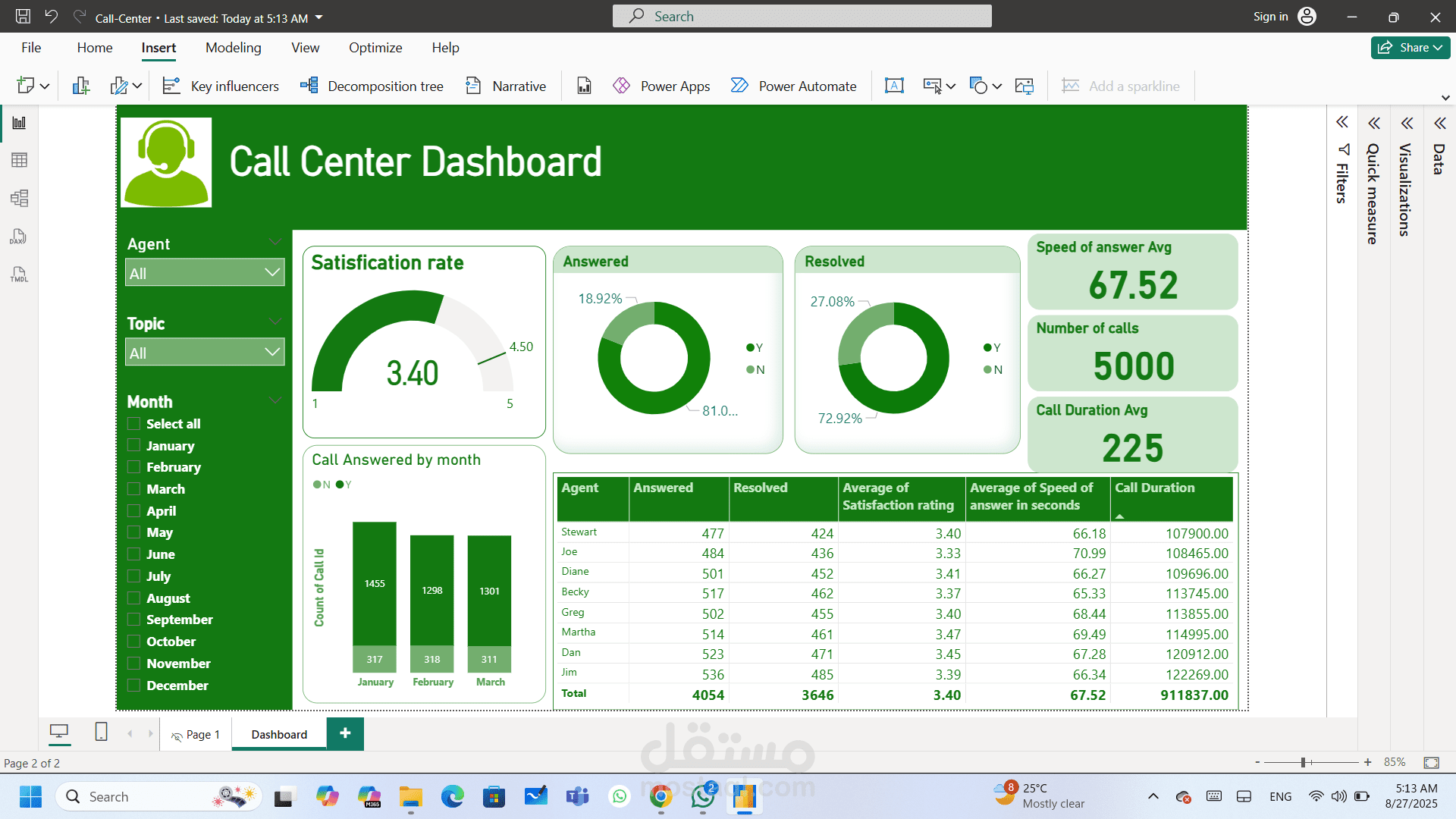
Task: Insert an Image onto the report
Action: click(1024, 86)
